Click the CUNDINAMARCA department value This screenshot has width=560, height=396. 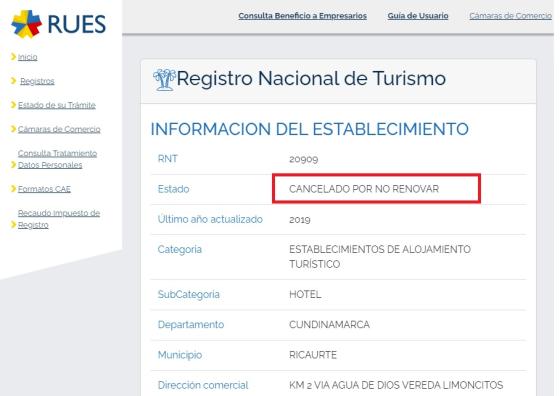click(x=329, y=325)
